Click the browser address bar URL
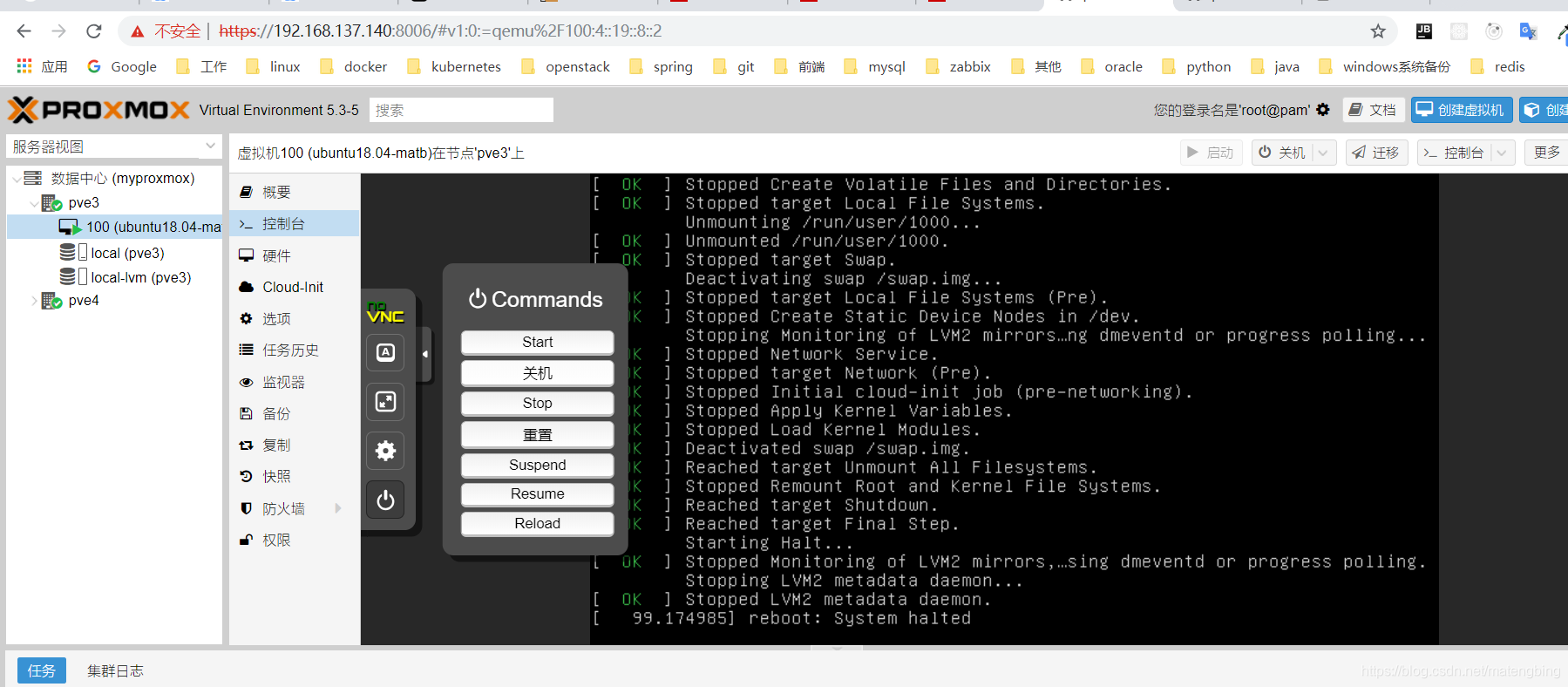Viewport: 1568px width, 687px height. coord(440,31)
